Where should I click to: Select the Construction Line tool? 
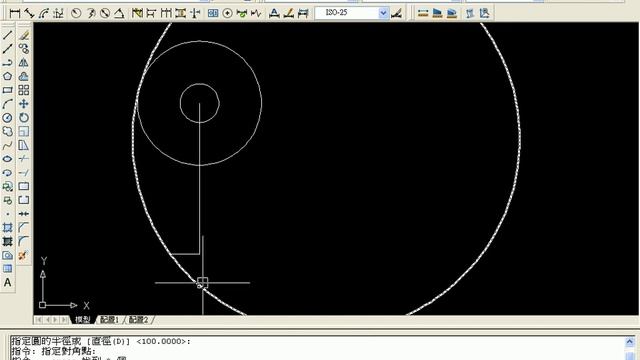pyautogui.click(x=7, y=49)
